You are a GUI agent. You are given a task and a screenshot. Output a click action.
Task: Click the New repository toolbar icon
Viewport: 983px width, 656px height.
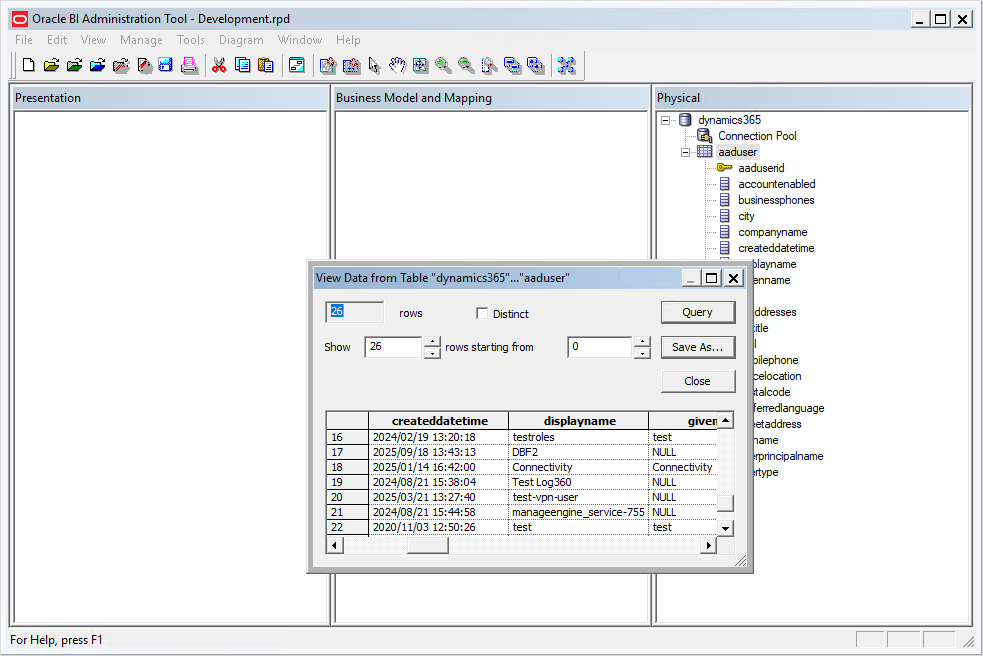pyautogui.click(x=28, y=66)
